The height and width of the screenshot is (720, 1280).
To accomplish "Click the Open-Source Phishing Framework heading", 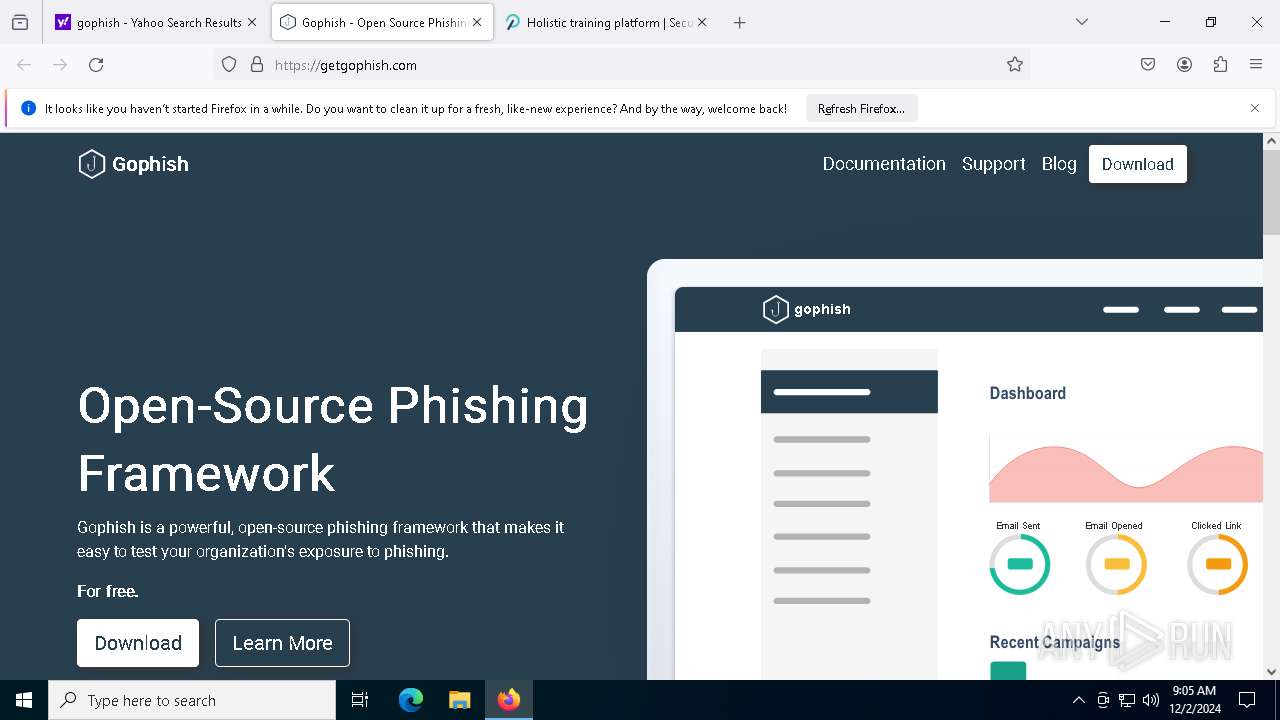I will 333,439.
